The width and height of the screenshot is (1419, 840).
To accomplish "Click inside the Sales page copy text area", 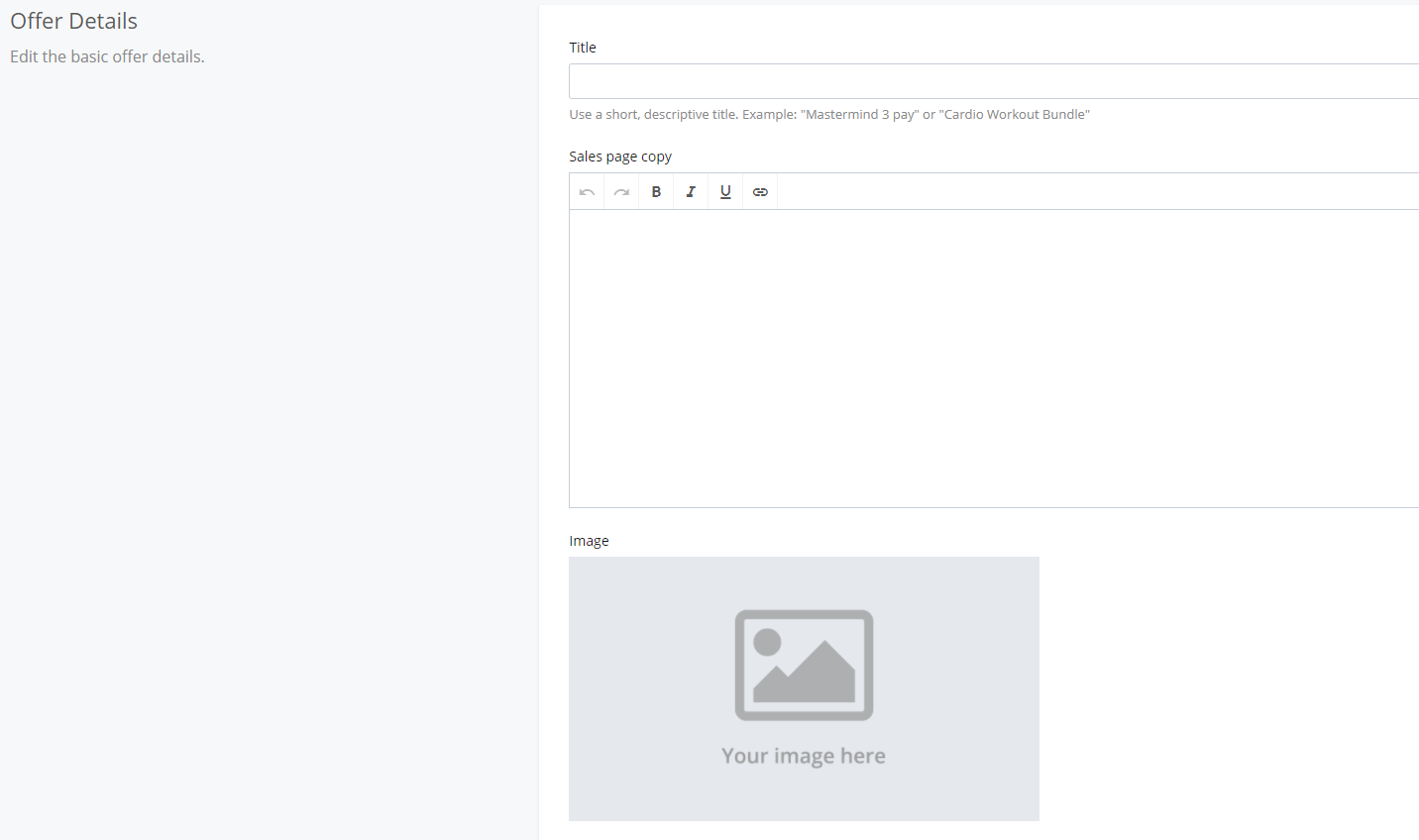I will (x=991, y=357).
